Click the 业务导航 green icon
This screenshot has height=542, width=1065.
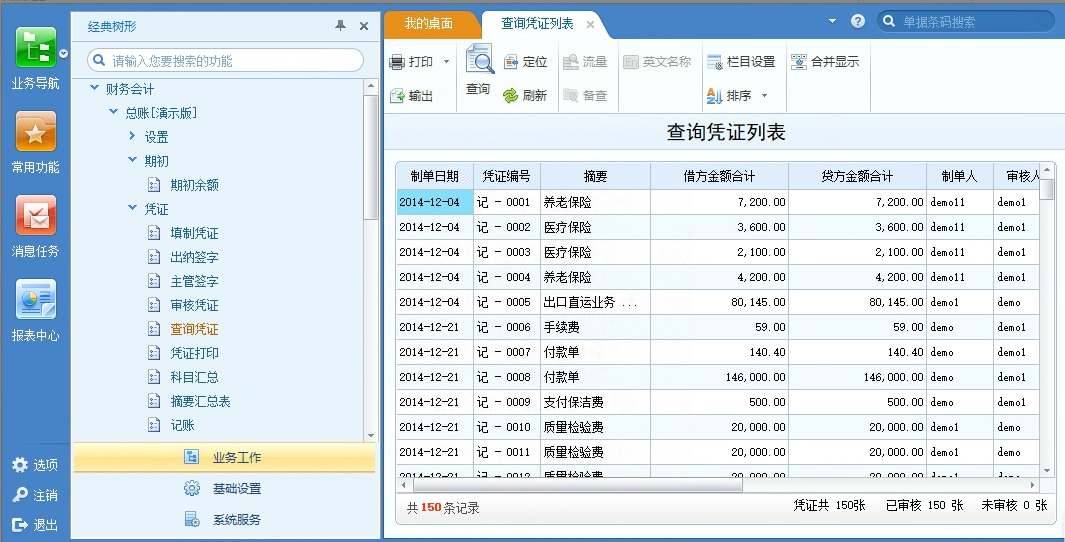[35, 48]
